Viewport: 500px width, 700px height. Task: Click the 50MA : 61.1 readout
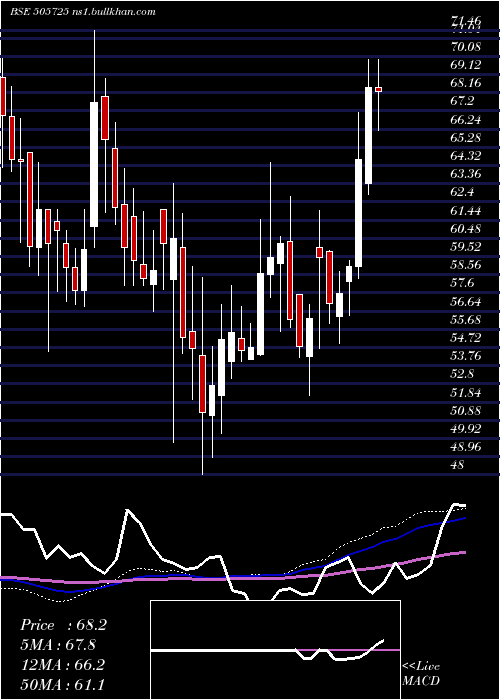62,685
